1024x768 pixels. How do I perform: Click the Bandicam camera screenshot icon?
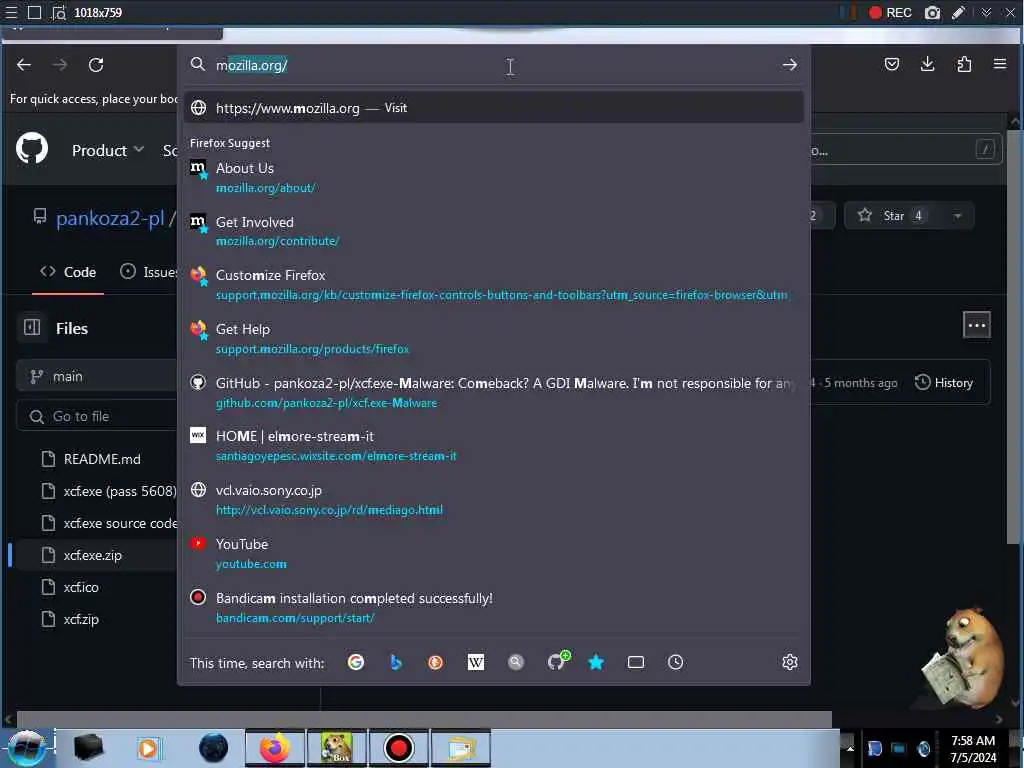pos(933,12)
